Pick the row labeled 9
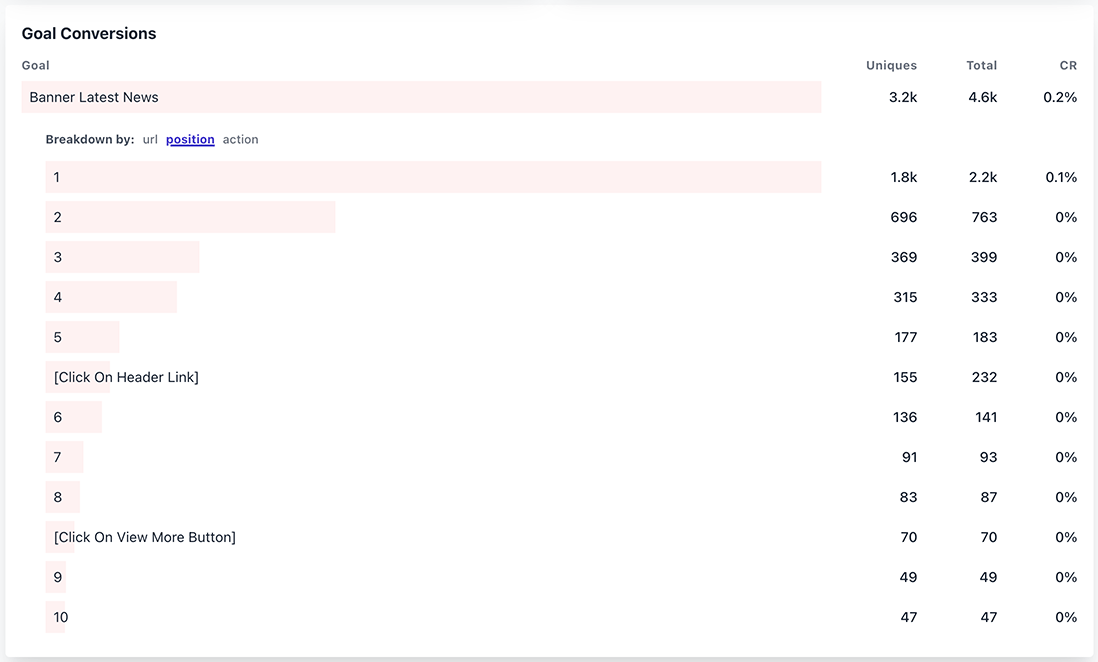Screen dimensions: 1098x662 [58, 577]
